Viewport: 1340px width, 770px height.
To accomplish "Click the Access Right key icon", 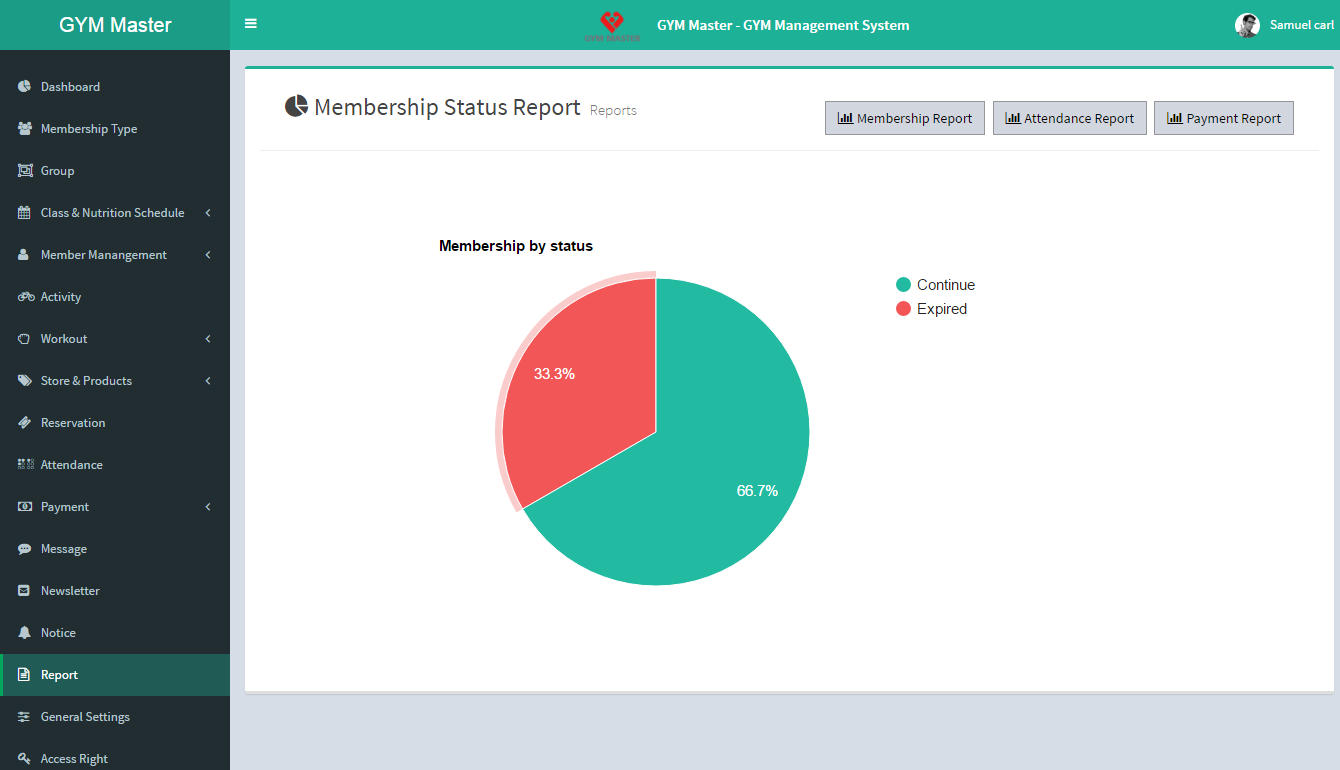I will pos(25,759).
